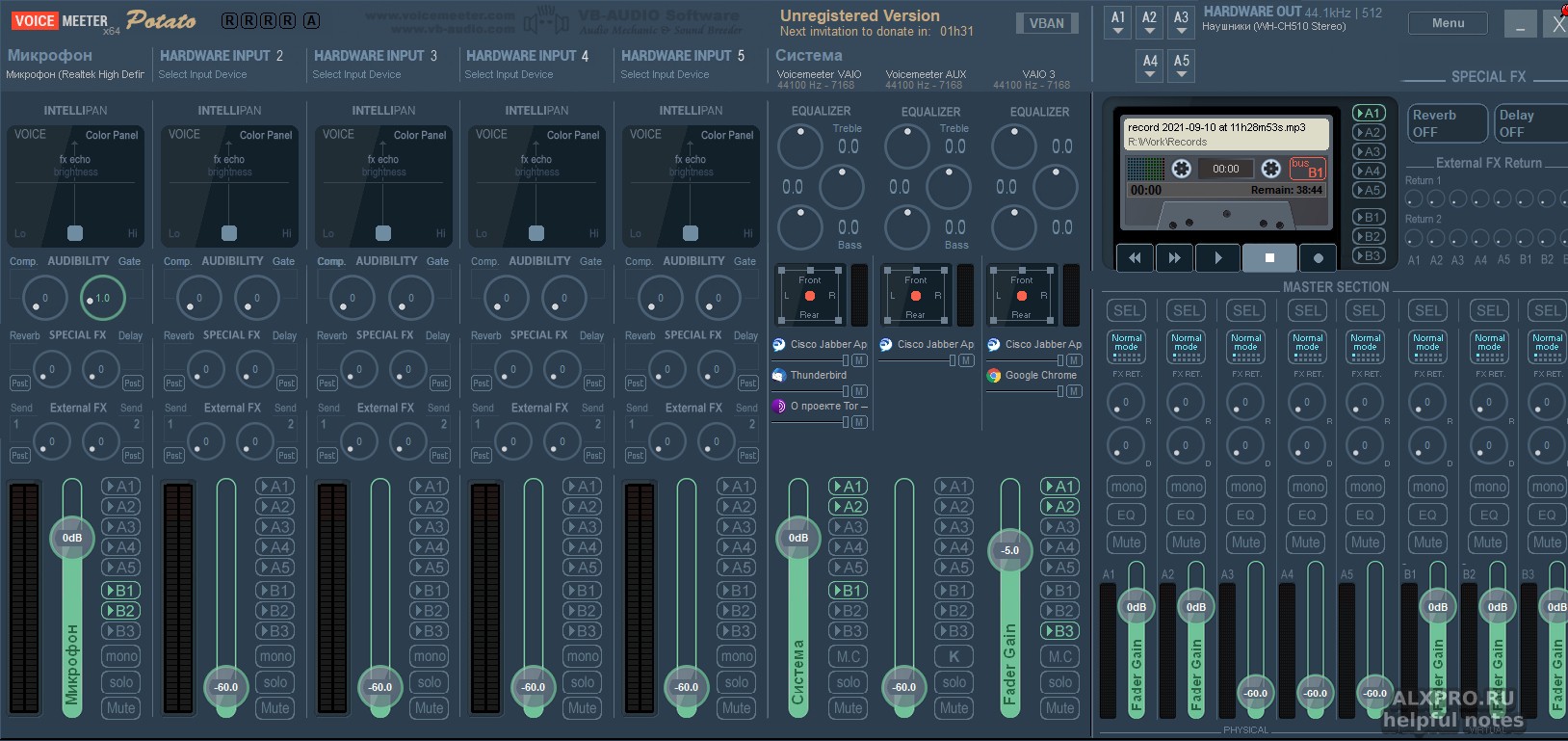Open the Color Panel on Hardware Input 5 Intellipan

[x=727, y=135]
